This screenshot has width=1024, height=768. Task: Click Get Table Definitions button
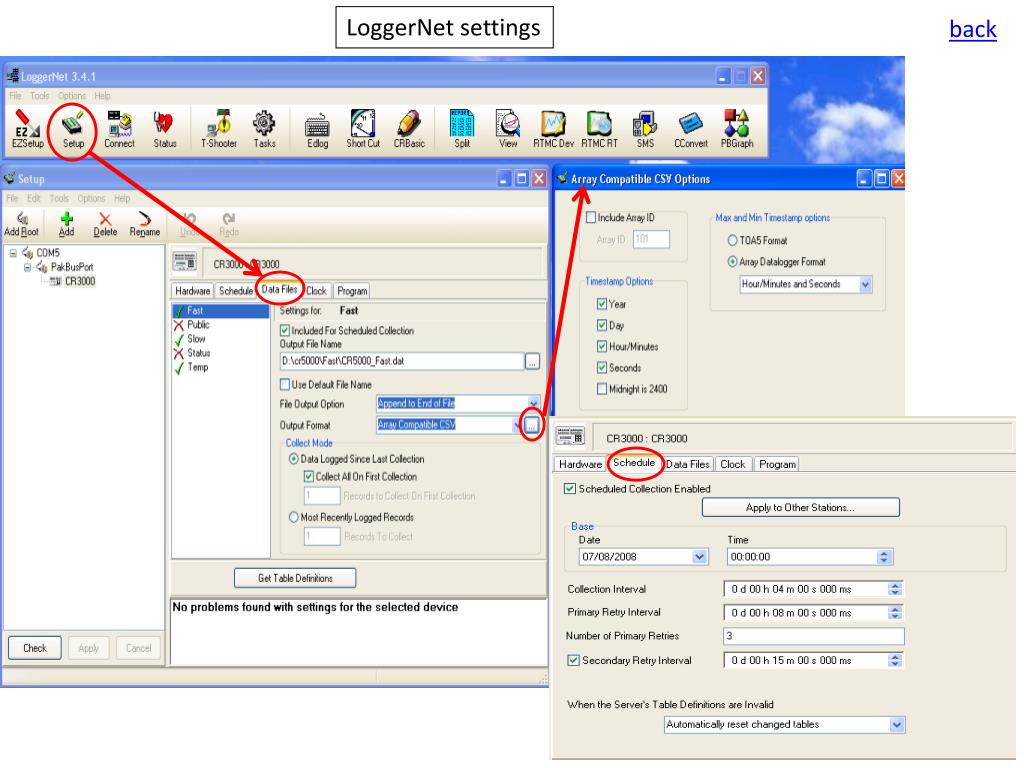[x=295, y=578]
